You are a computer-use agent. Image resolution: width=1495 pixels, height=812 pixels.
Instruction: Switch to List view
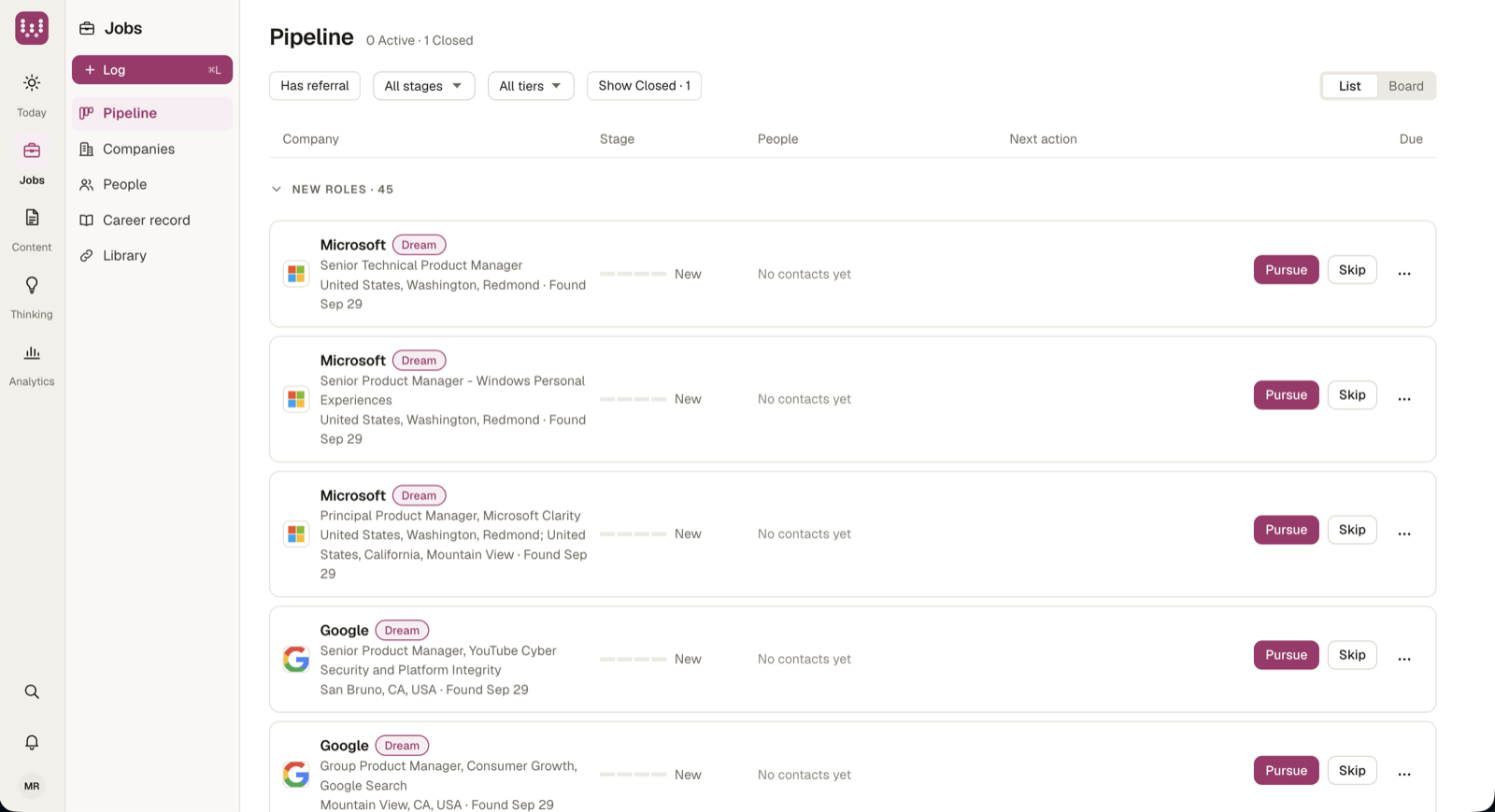click(1349, 86)
